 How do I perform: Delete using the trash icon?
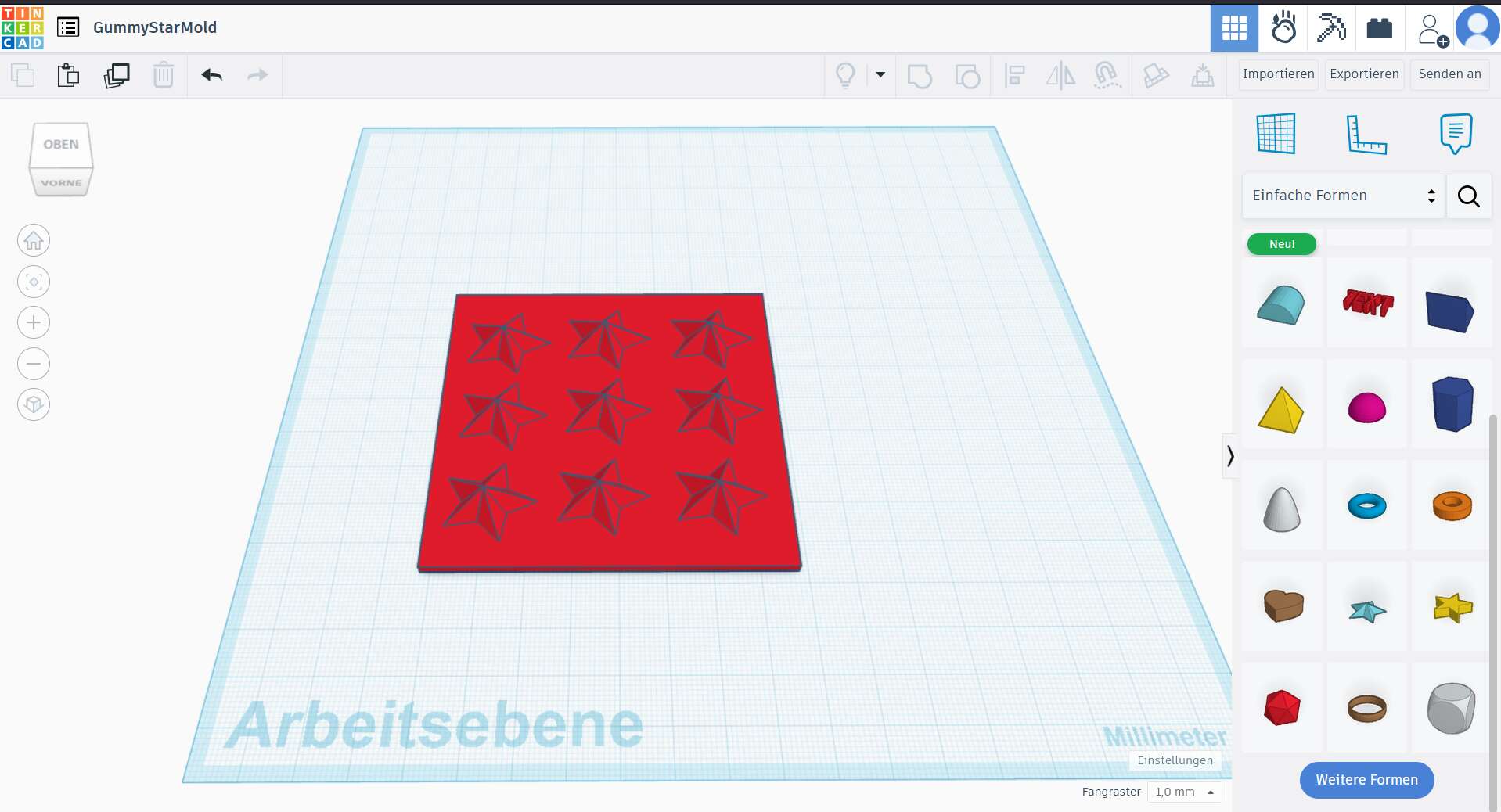(164, 75)
